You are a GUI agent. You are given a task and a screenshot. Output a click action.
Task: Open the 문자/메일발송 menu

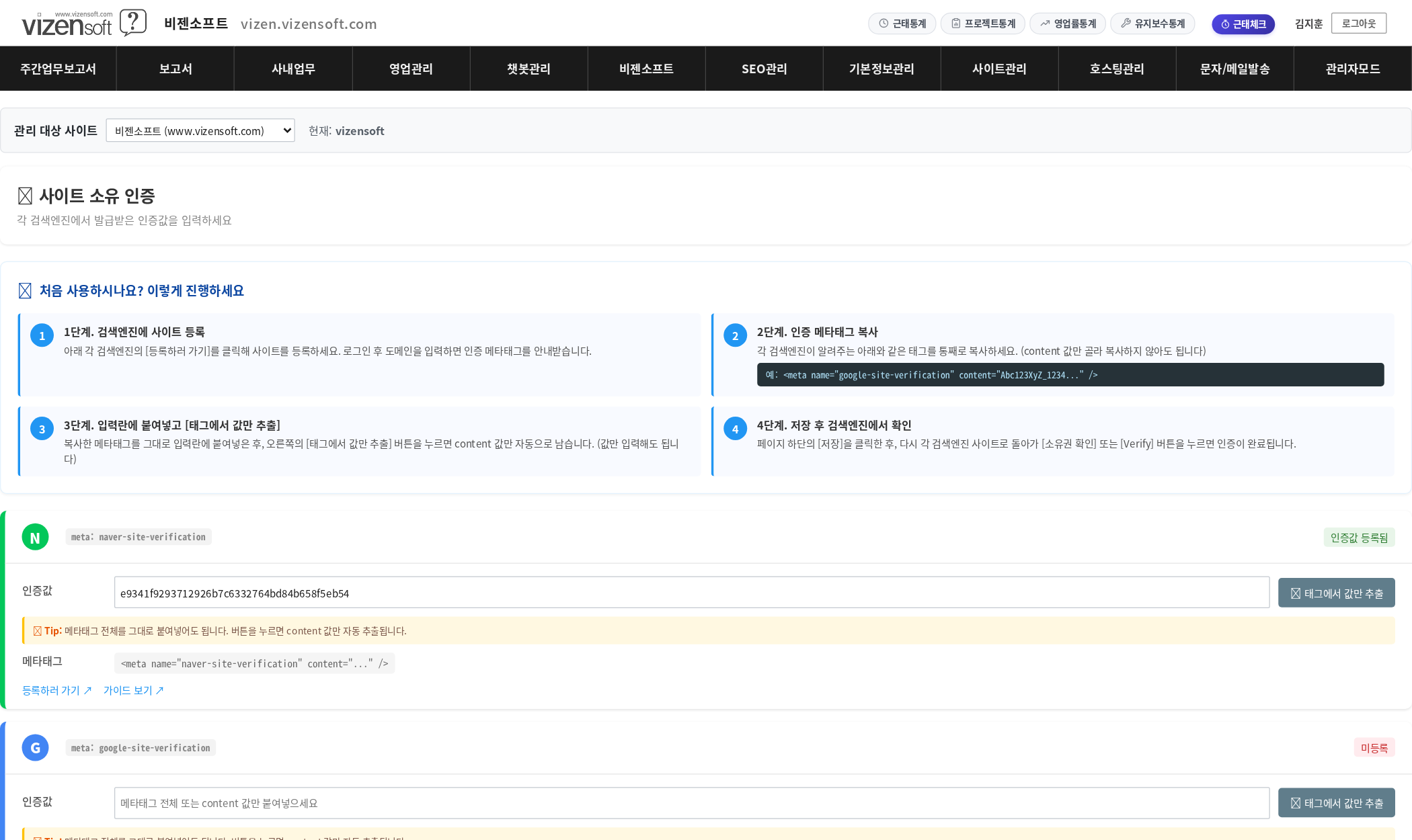click(x=1234, y=69)
